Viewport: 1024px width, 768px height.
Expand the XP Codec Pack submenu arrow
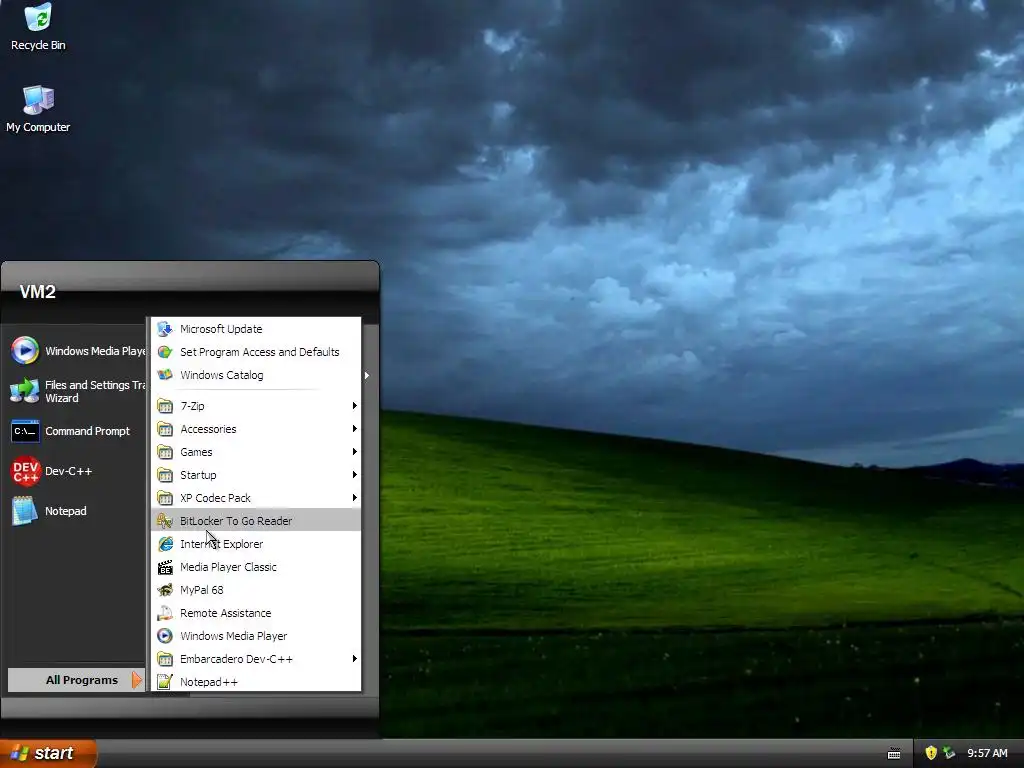[355, 498]
